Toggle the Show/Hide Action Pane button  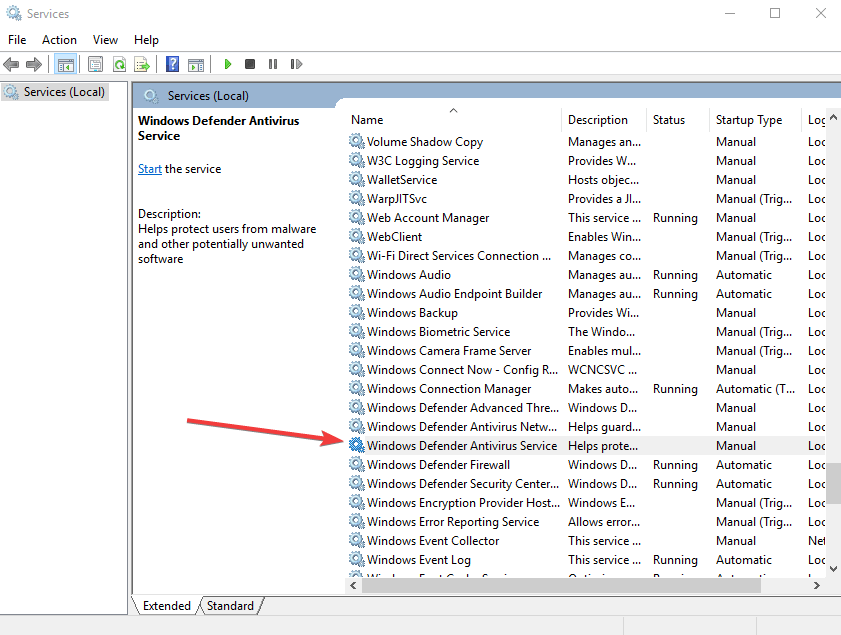coord(196,64)
